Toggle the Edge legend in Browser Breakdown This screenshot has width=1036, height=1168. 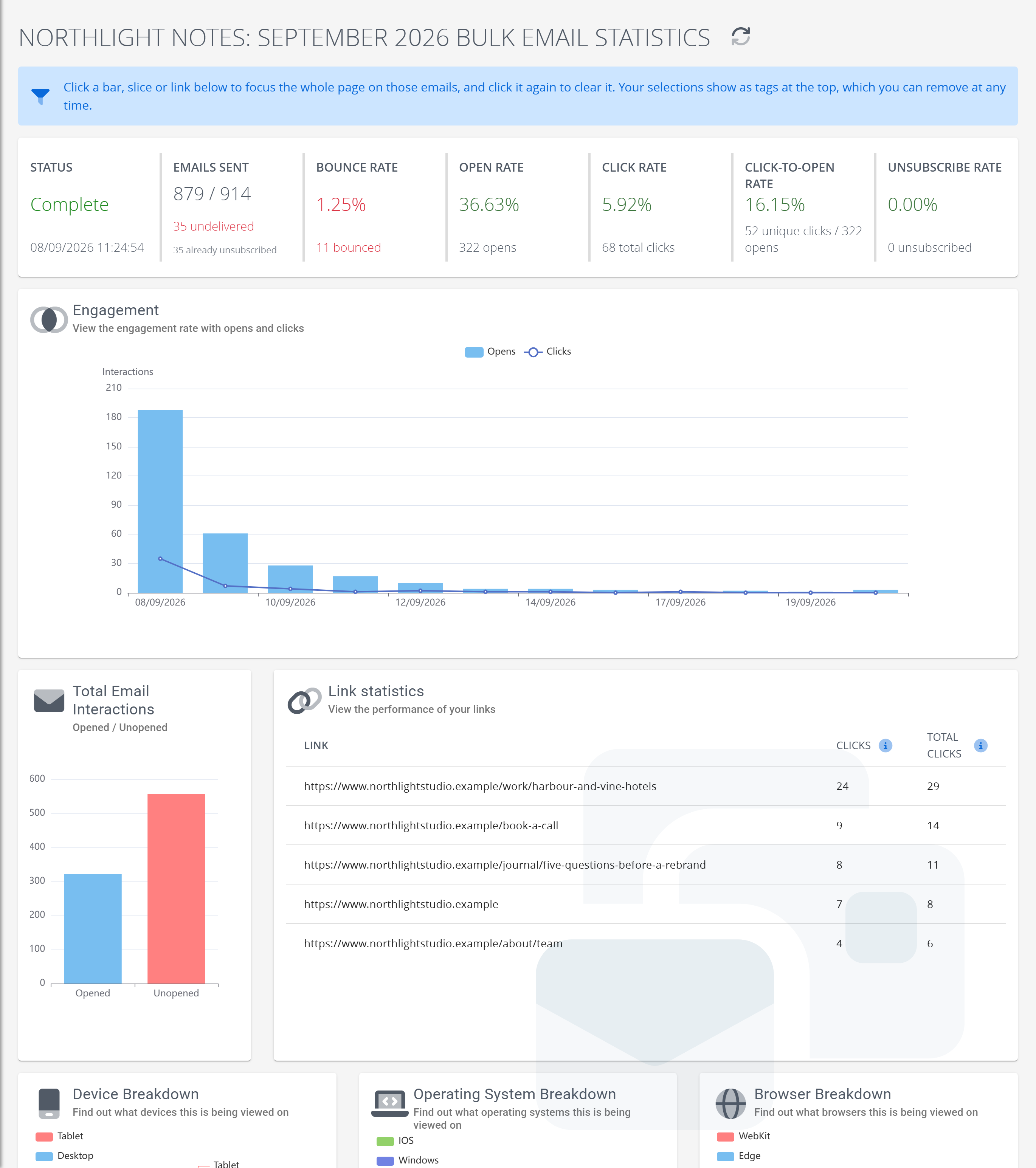(739, 1156)
